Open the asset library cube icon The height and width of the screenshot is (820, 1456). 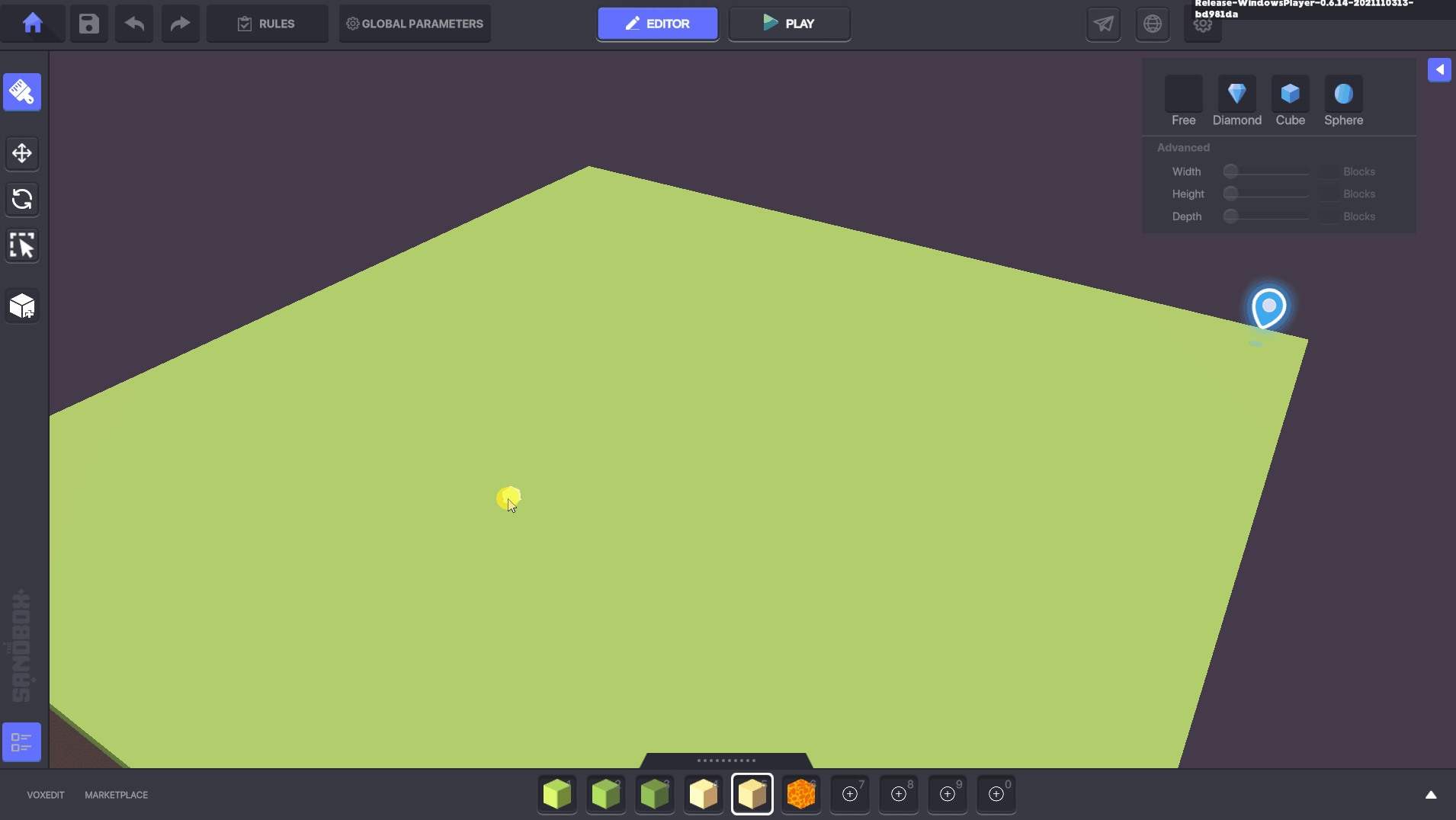(22, 306)
